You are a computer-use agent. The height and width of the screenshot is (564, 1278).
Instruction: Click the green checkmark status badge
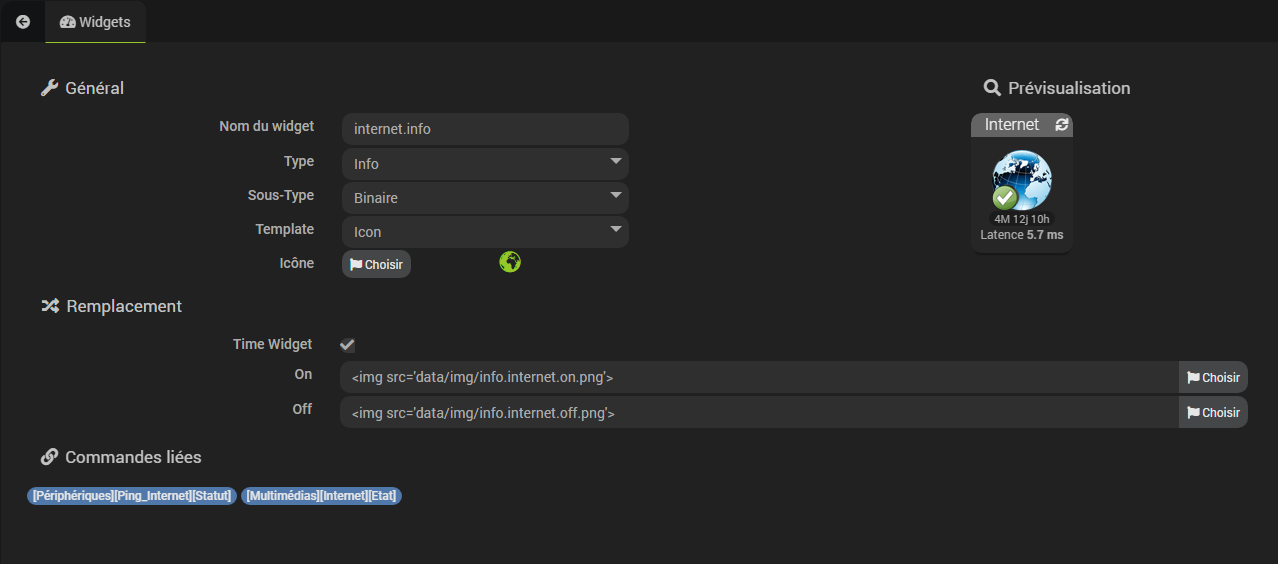(1005, 197)
